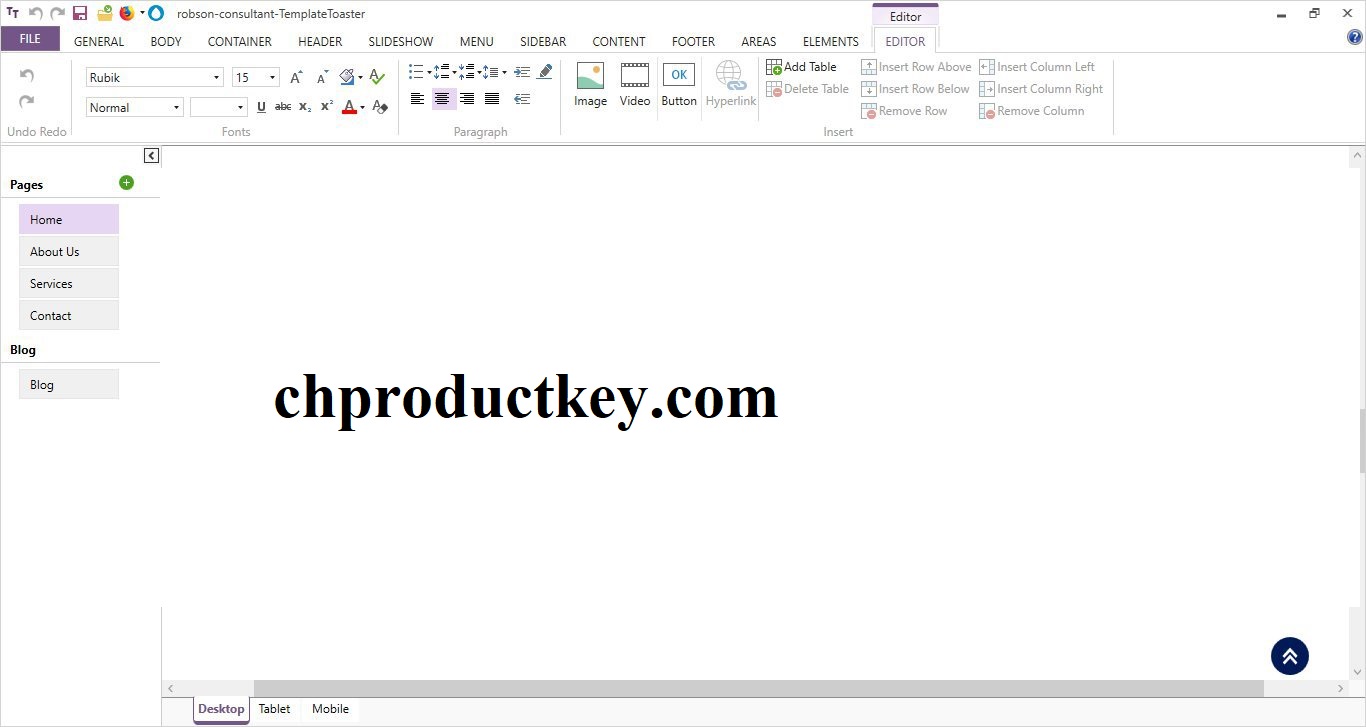
Task: Click Undo in the Undo Redo group
Action: 27,76
